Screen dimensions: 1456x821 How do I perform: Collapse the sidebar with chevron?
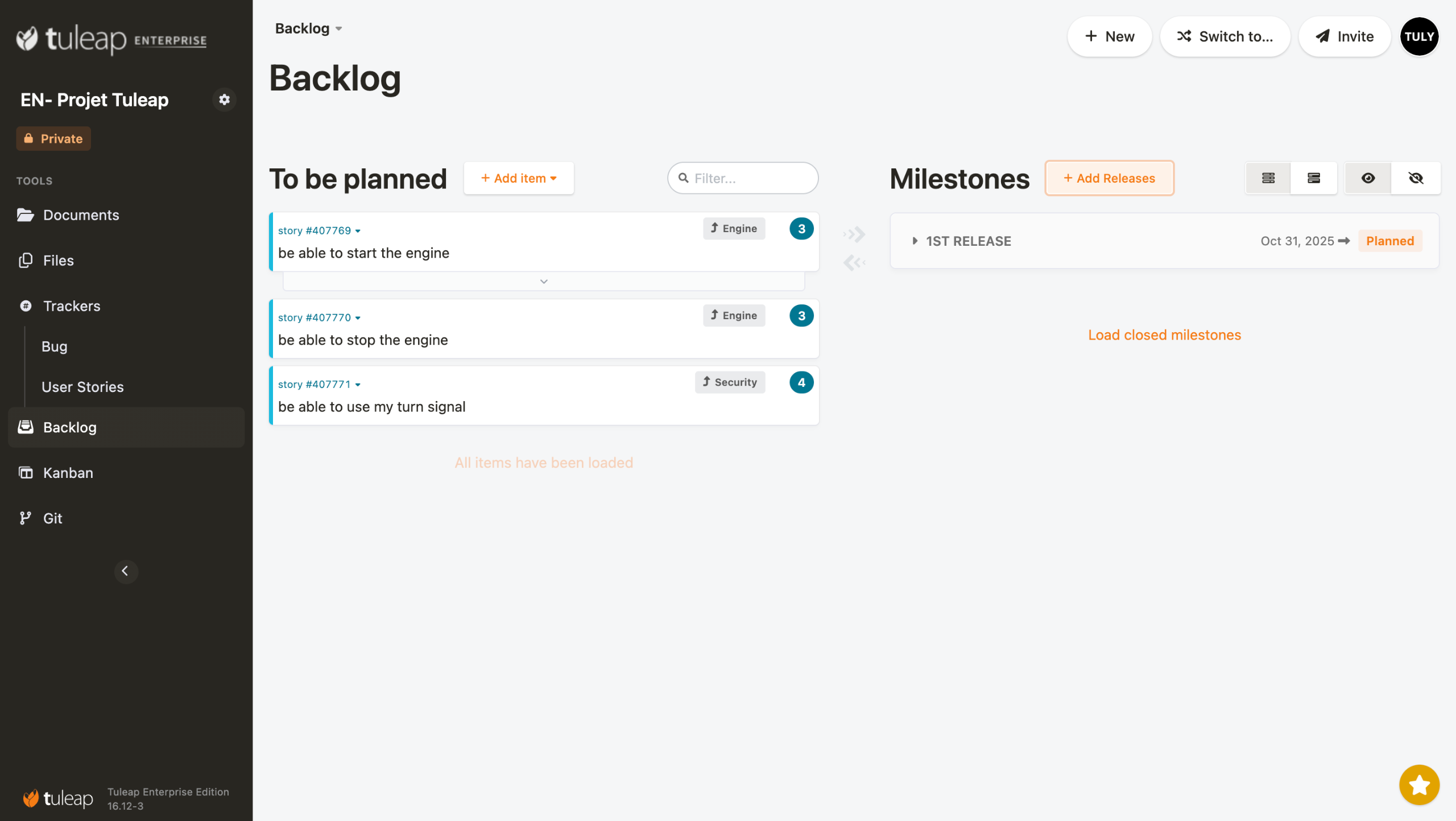[126, 571]
